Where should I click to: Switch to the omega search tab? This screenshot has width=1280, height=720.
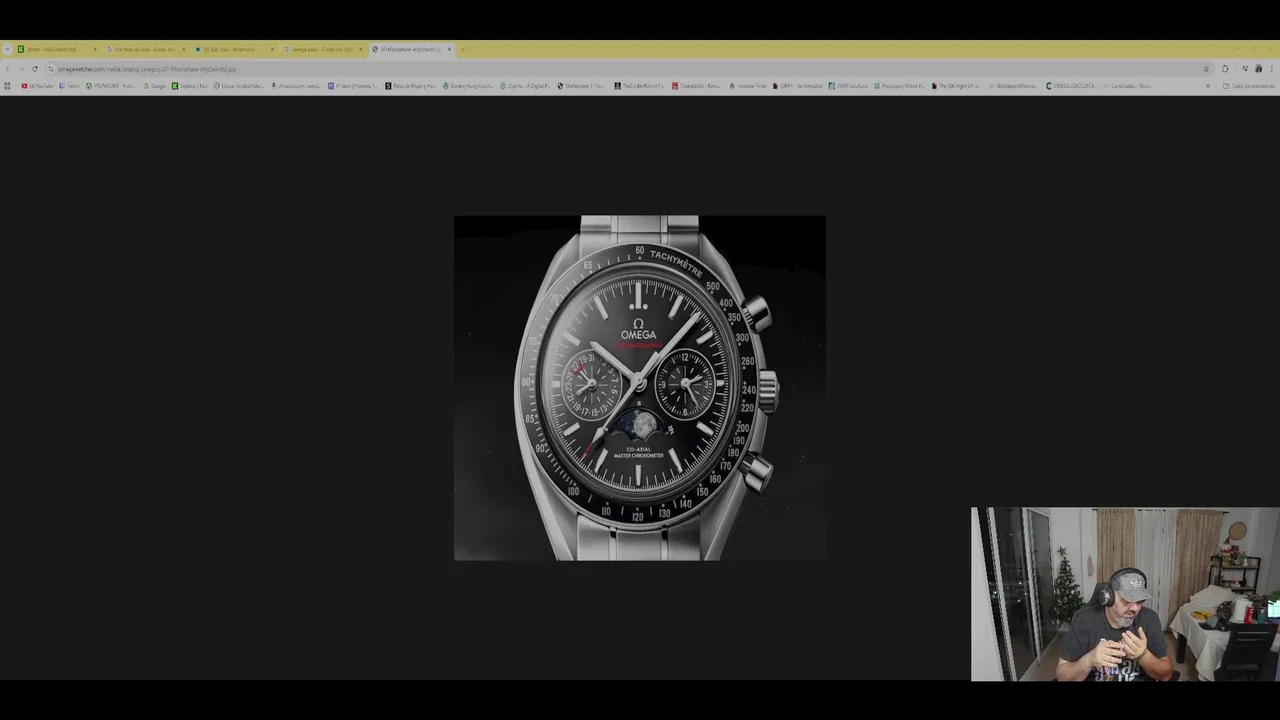pyautogui.click(x=322, y=49)
